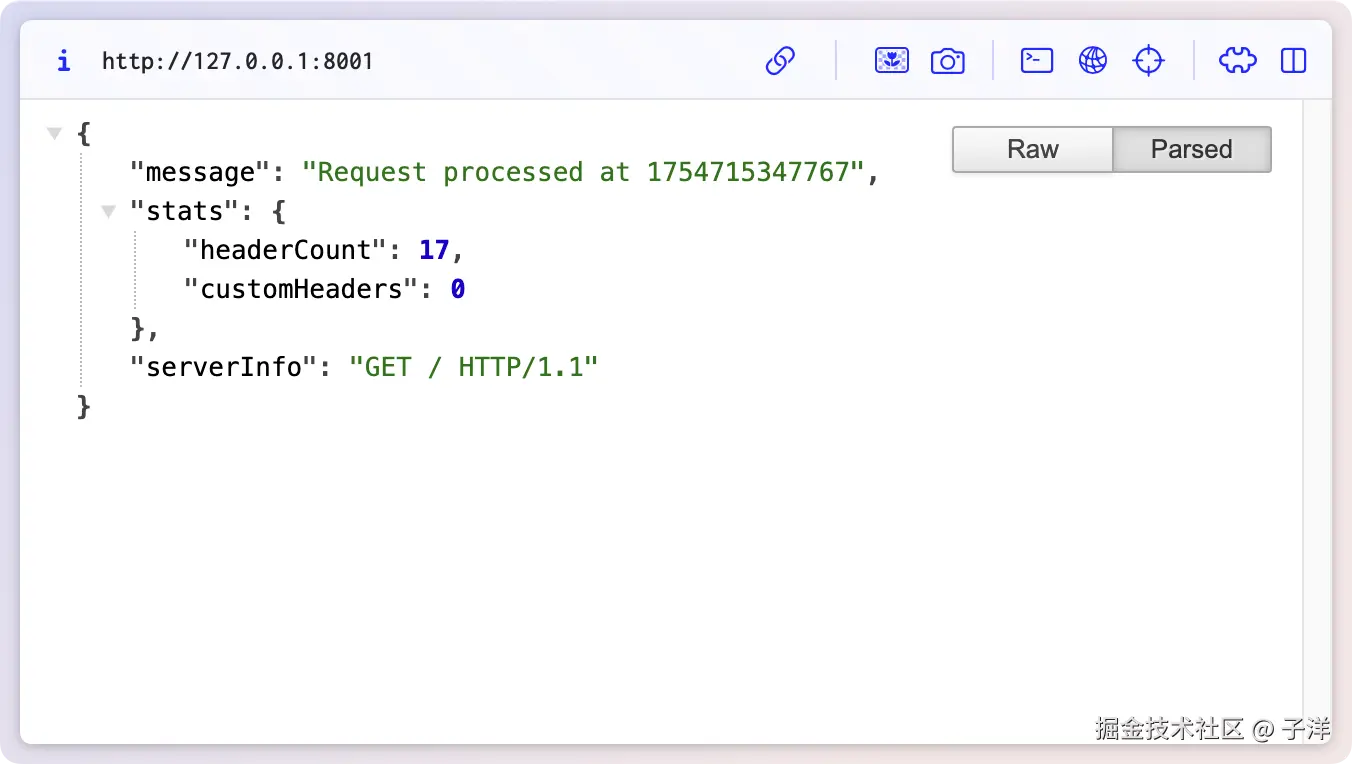The width and height of the screenshot is (1352, 764).
Task: Click the globe network icon
Action: click(1093, 61)
